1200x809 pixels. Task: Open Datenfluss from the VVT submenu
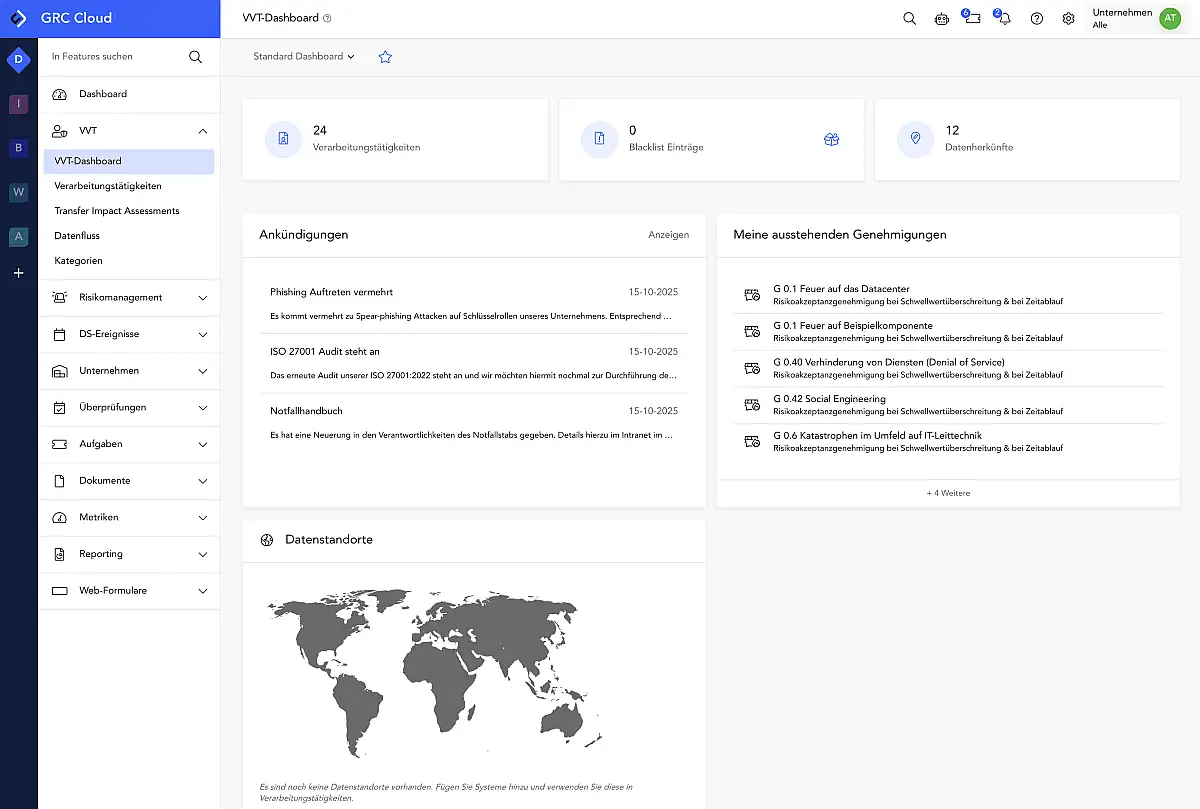(77, 236)
